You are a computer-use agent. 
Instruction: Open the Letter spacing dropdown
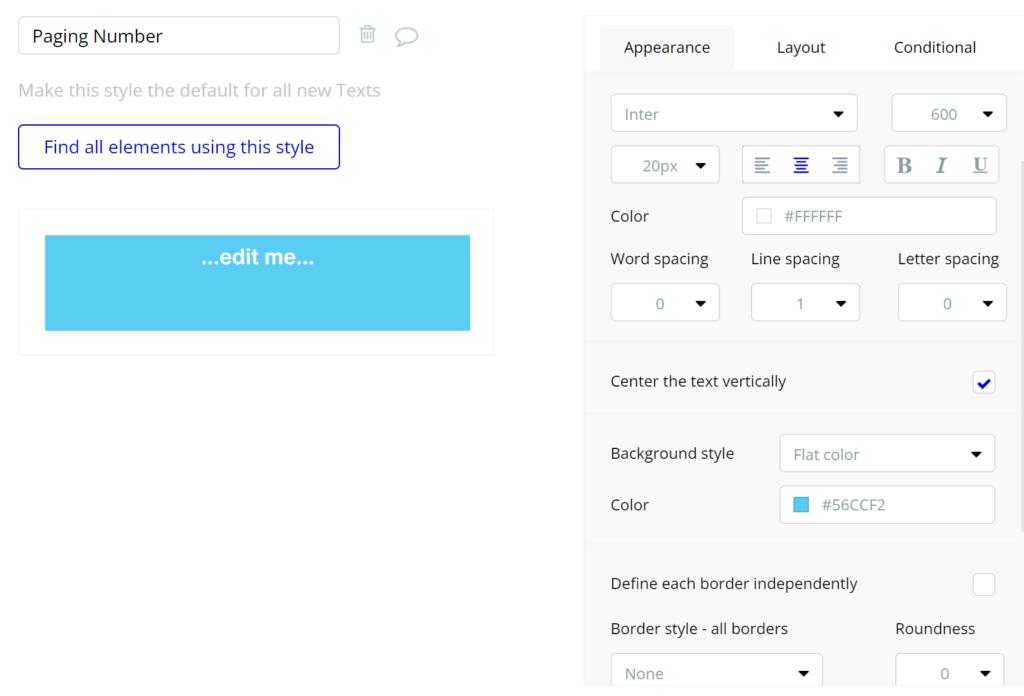[952, 302]
